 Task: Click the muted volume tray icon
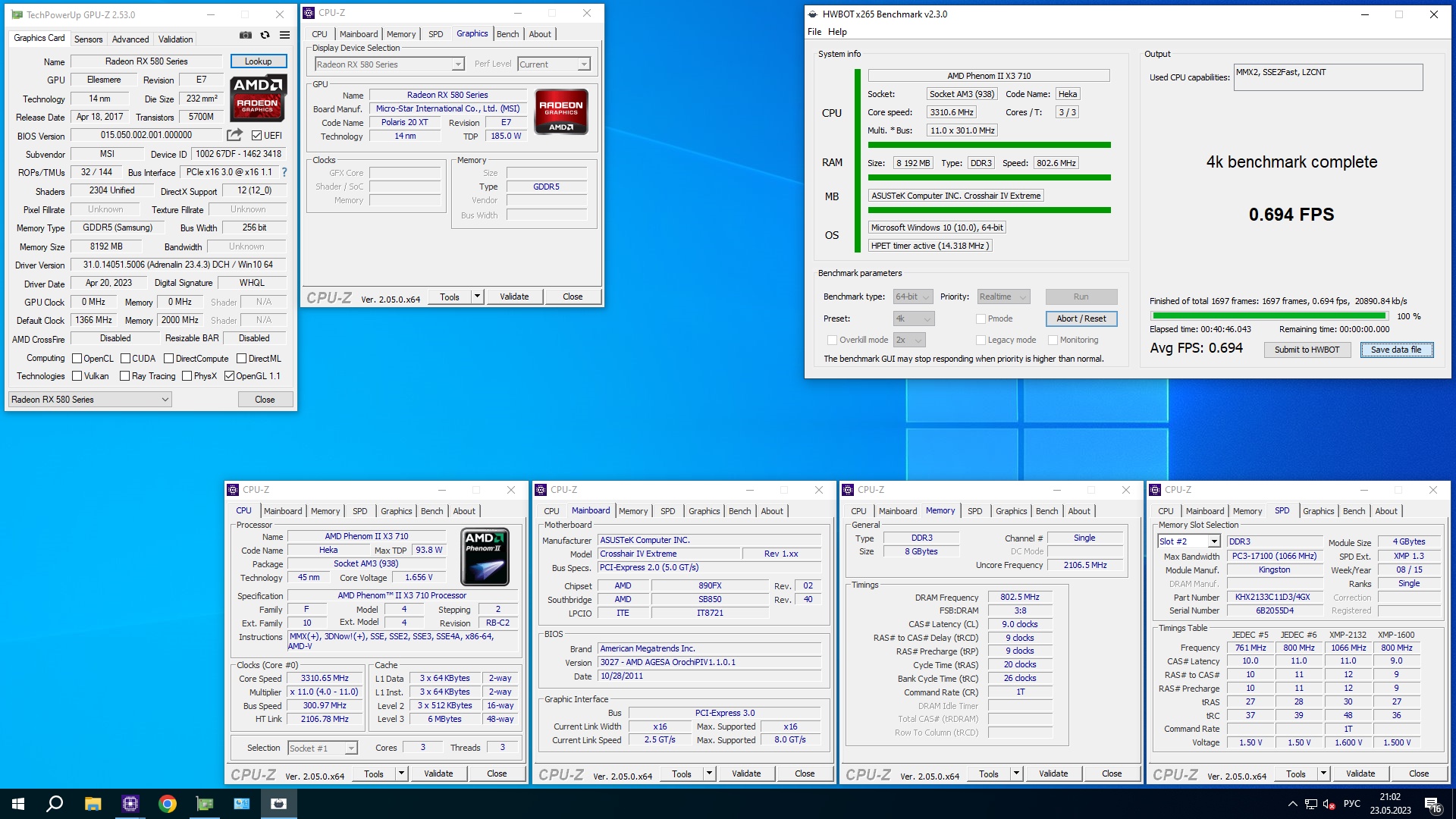(1329, 804)
